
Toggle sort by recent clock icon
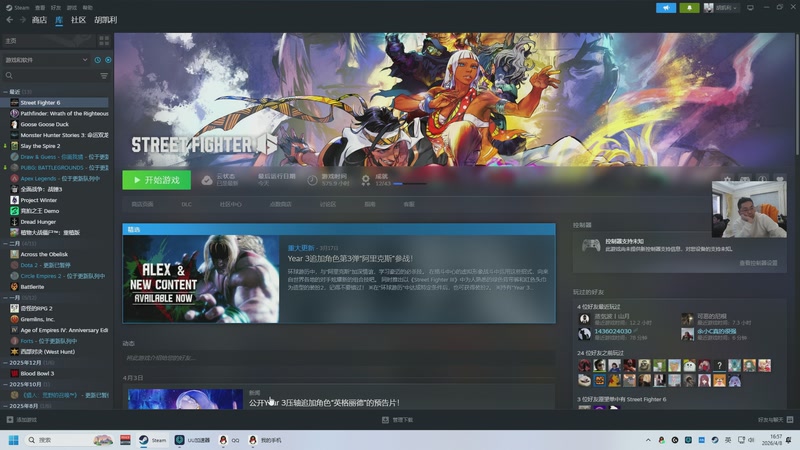tap(97, 60)
